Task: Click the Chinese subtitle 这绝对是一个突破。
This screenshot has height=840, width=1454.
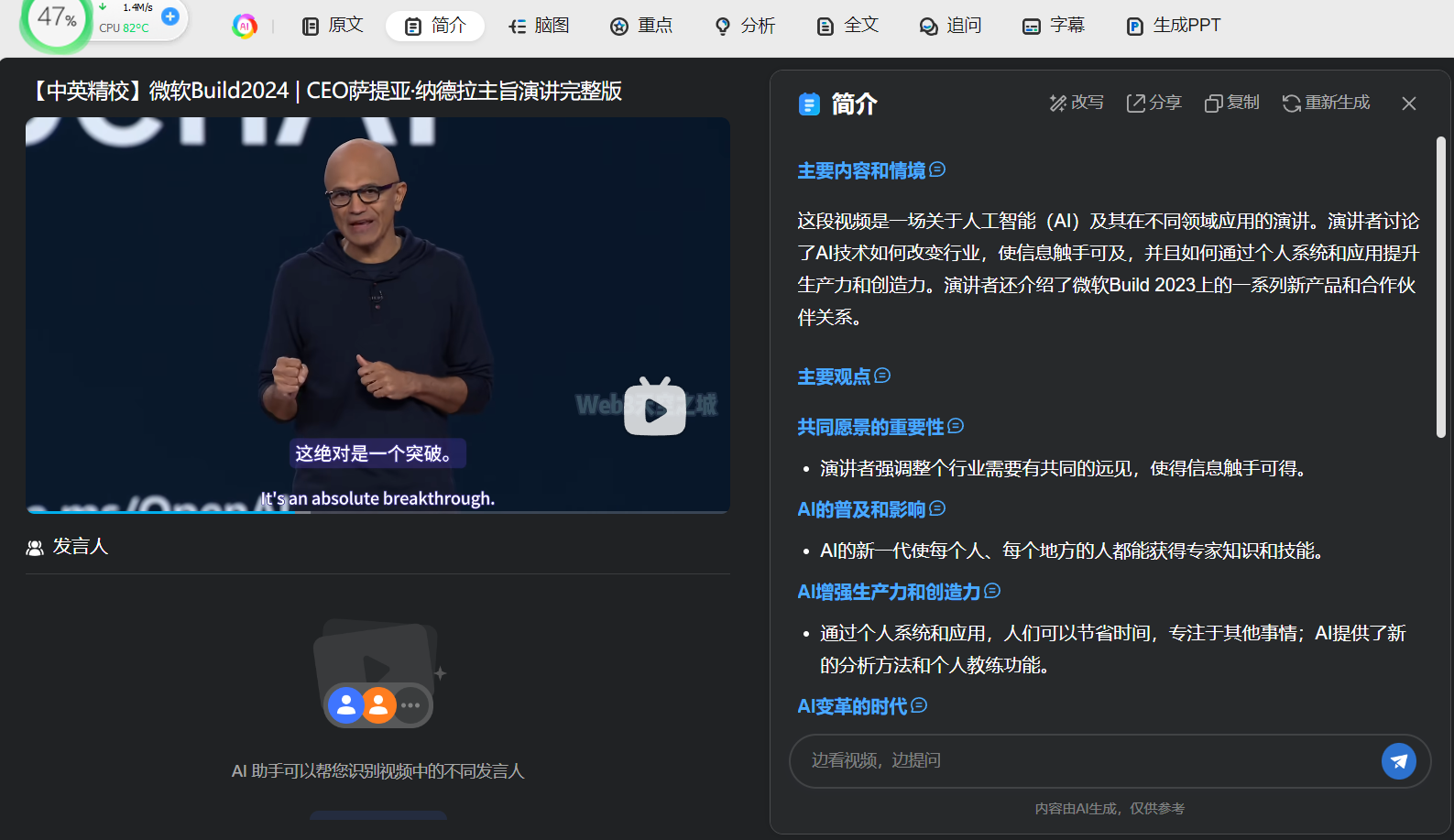Action: point(377,453)
